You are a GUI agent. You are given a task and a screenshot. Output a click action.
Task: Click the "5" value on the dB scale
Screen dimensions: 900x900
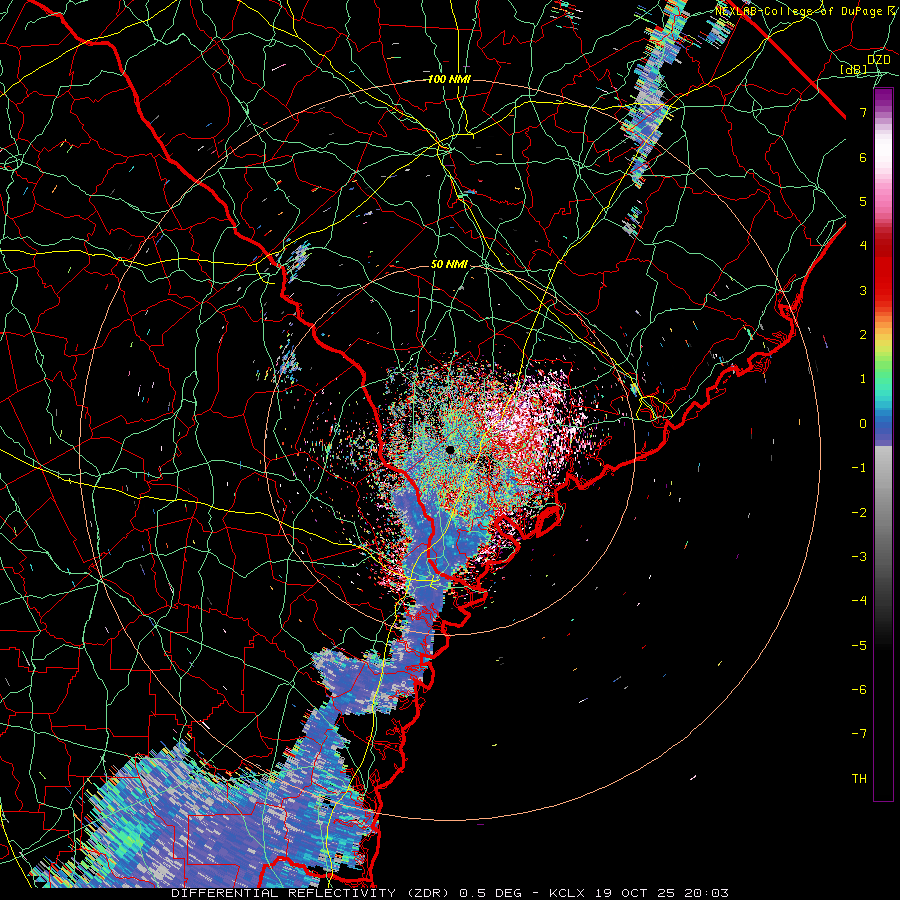(863, 201)
